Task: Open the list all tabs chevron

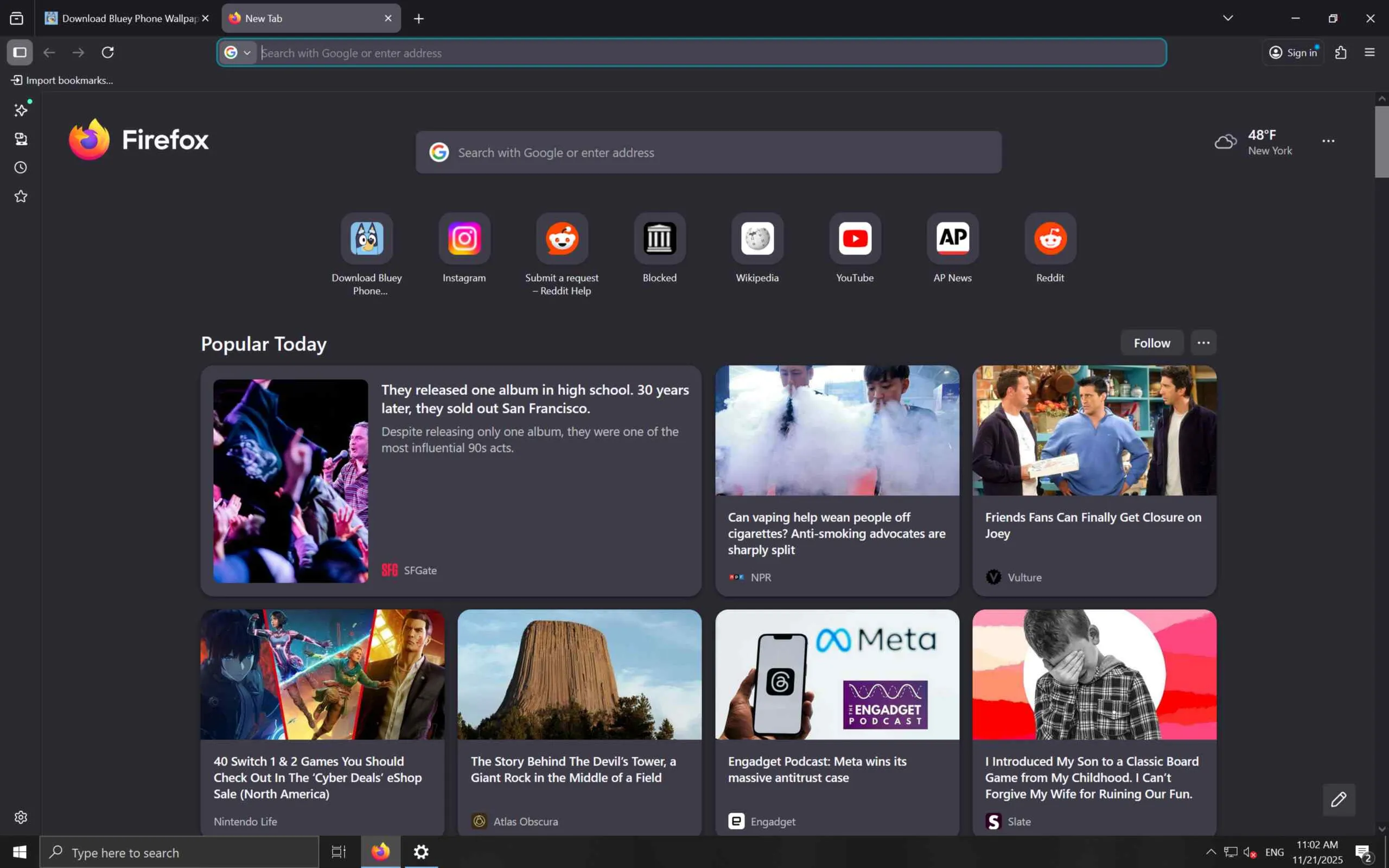Action: [x=1228, y=18]
